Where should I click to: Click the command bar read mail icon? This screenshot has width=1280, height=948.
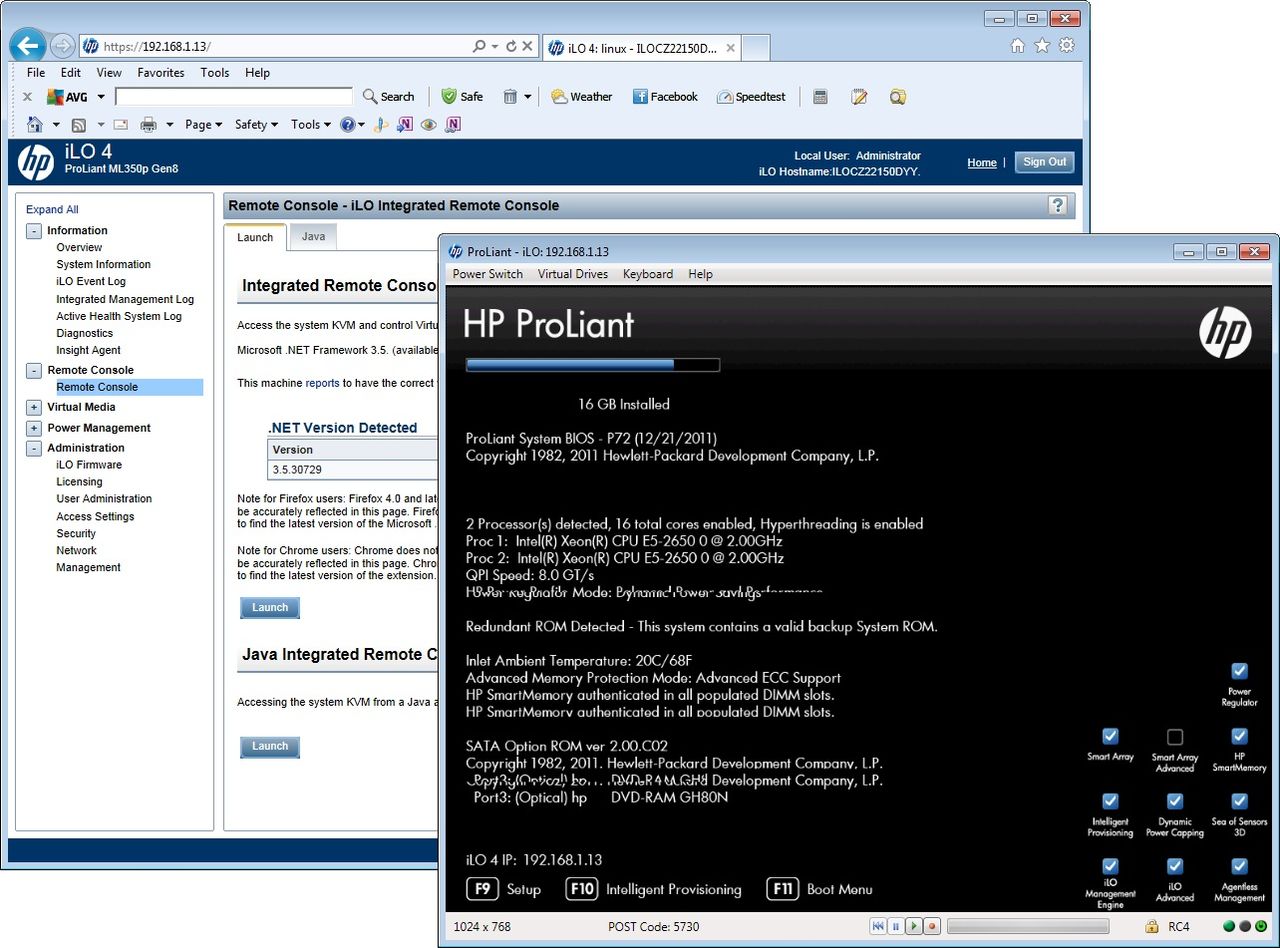[120, 125]
